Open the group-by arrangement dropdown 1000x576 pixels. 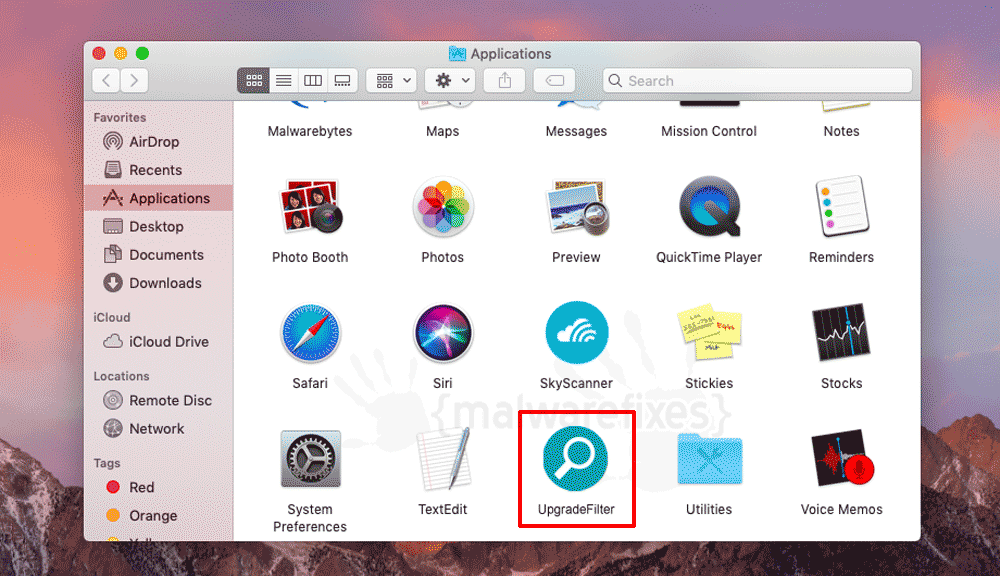[392, 80]
